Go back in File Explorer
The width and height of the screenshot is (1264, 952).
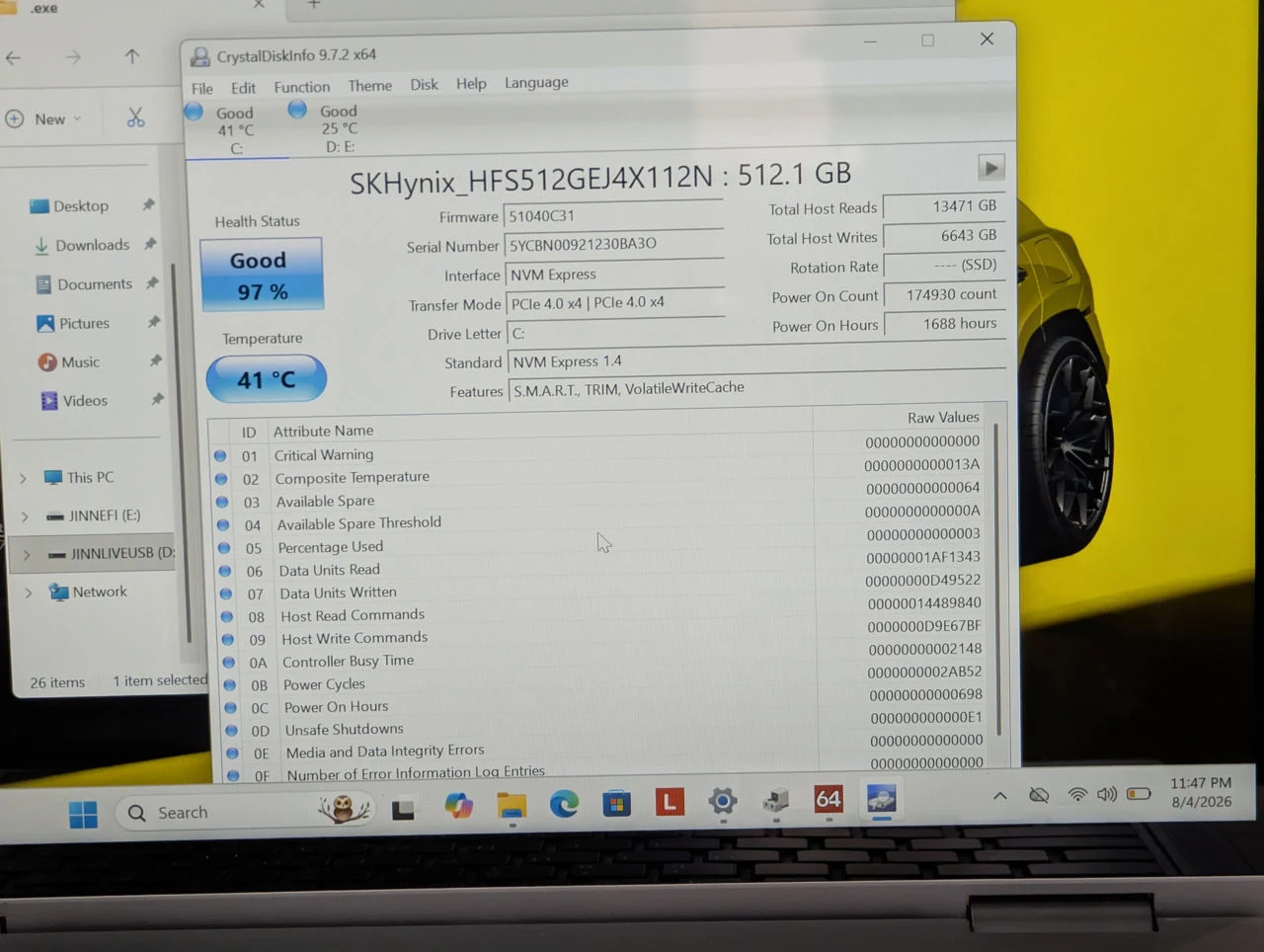click(14, 57)
